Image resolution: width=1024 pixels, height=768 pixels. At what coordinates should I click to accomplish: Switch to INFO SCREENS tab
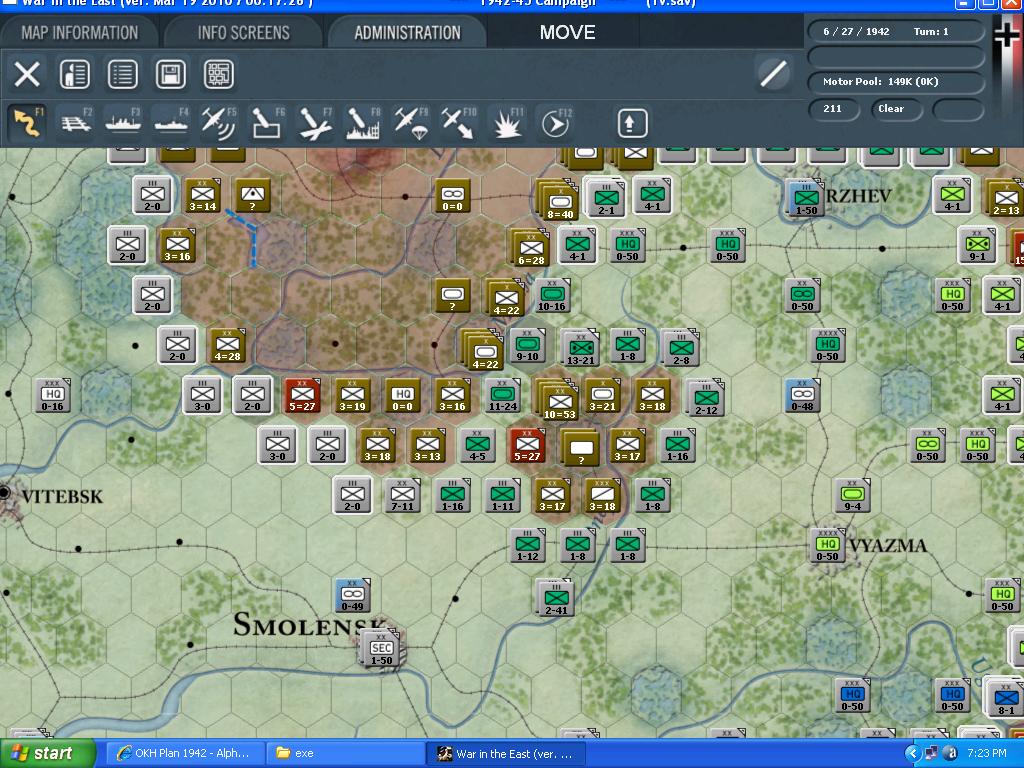click(244, 33)
